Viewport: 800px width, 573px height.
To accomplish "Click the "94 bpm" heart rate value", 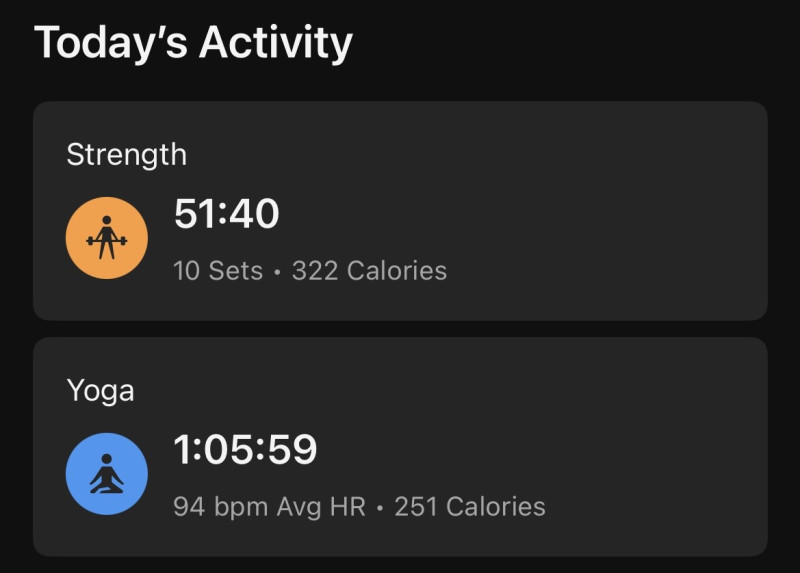I will pos(220,507).
